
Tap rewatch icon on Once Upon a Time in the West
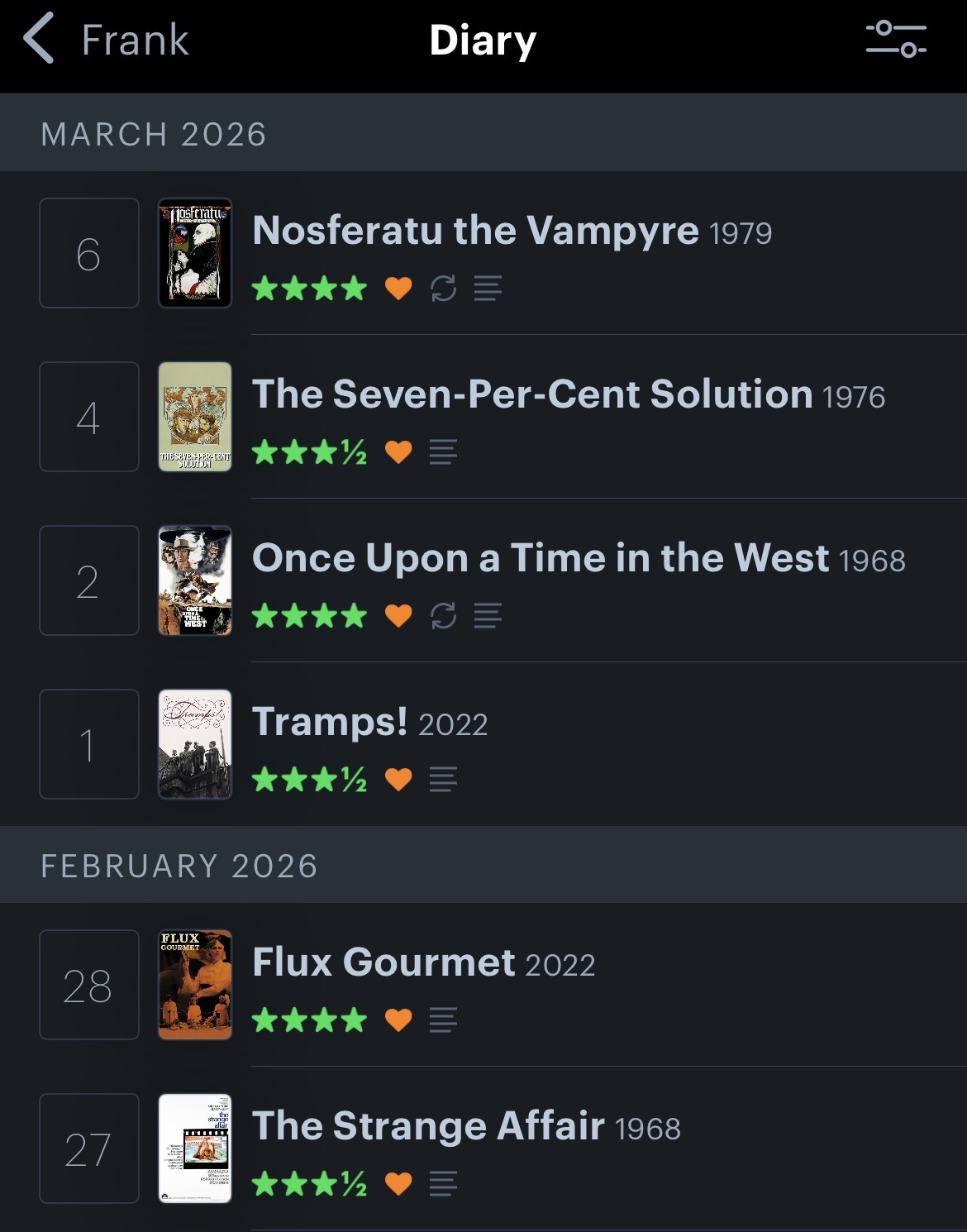pyautogui.click(x=444, y=616)
